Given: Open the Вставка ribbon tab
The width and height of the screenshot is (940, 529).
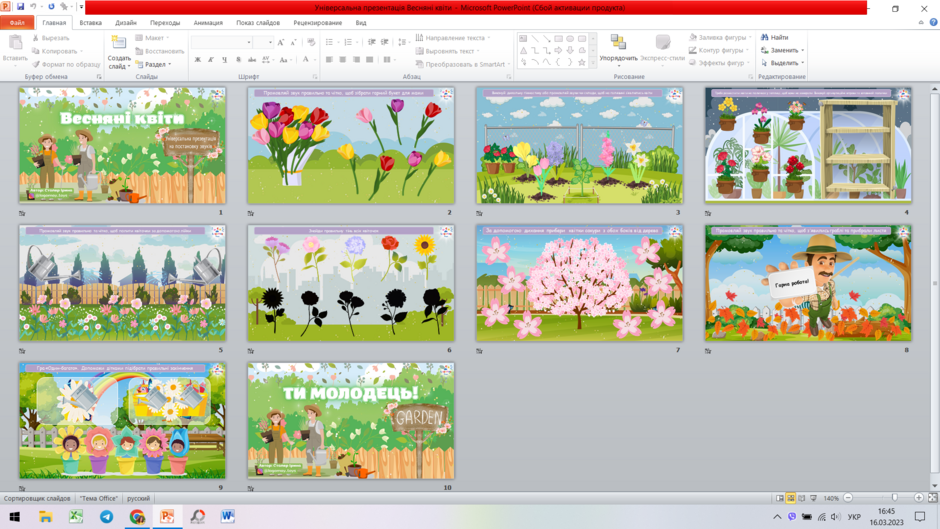Looking at the screenshot, I should [x=91, y=23].
